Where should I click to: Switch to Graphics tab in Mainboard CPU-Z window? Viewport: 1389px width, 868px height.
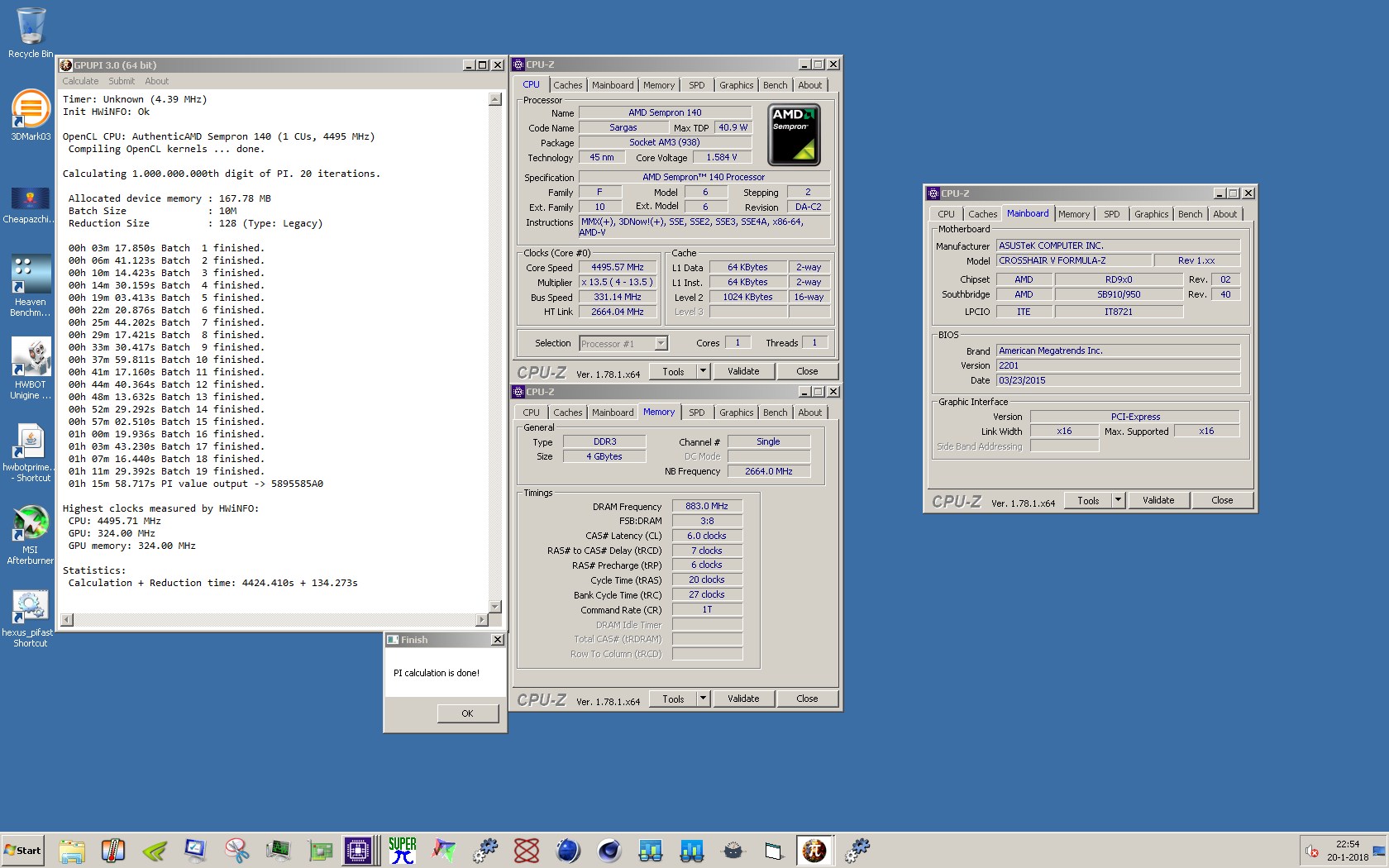(1151, 214)
